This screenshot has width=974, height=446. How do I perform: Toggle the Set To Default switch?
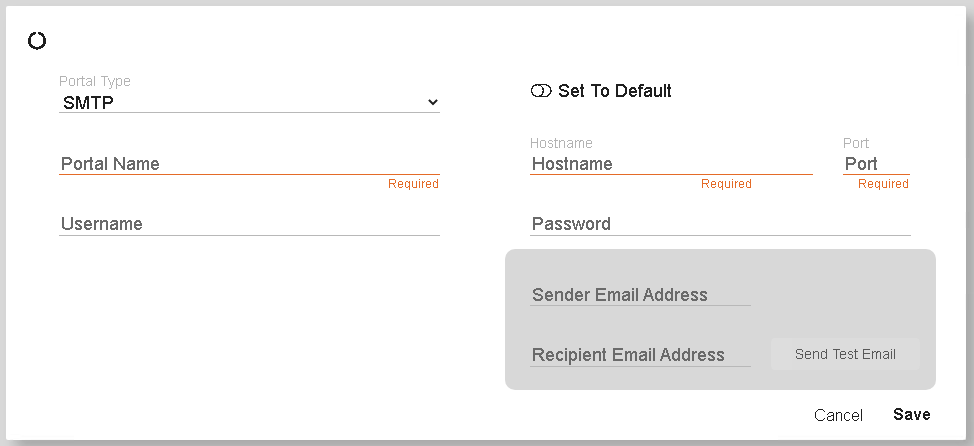(x=541, y=91)
